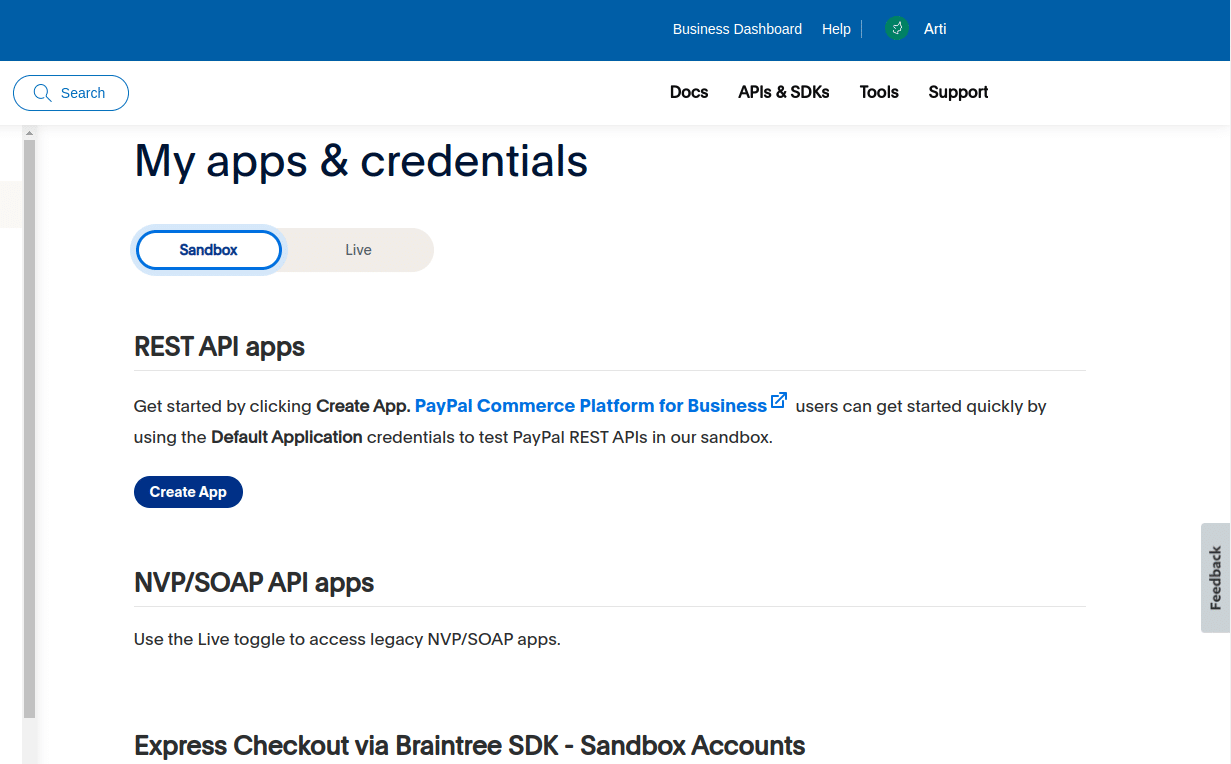Expand the Tools navigation menu
Viewport: 1231px width, 764px height.
879,92
